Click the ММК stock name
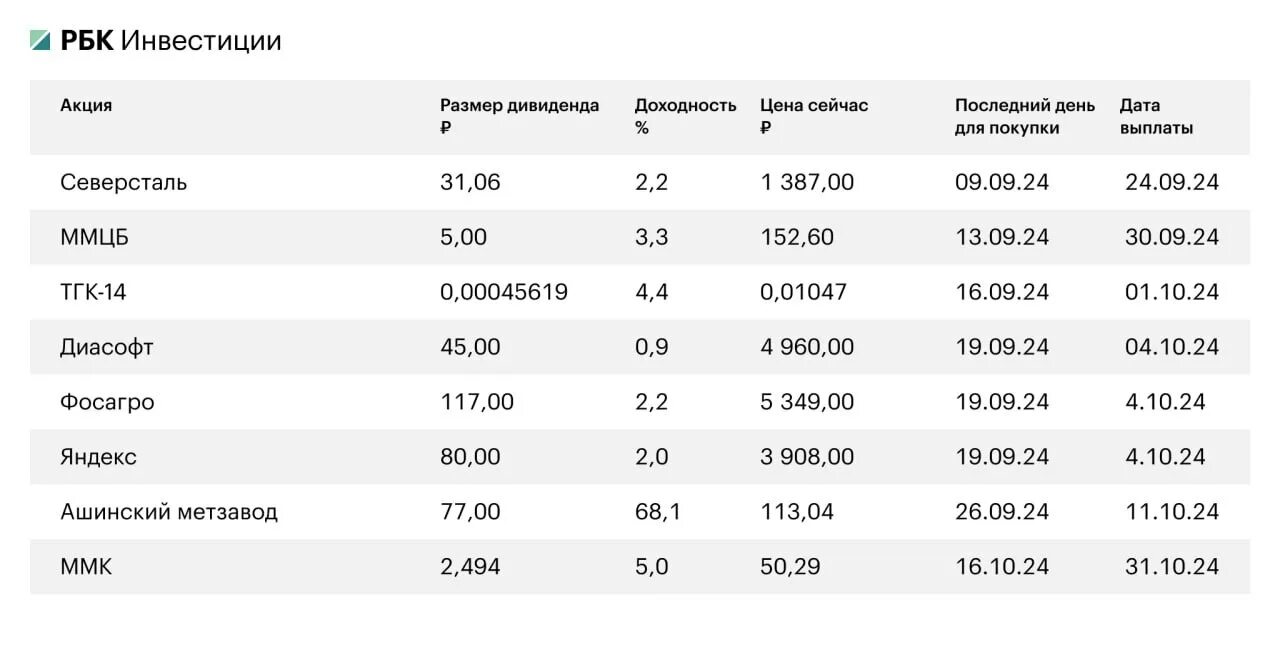 86,567
